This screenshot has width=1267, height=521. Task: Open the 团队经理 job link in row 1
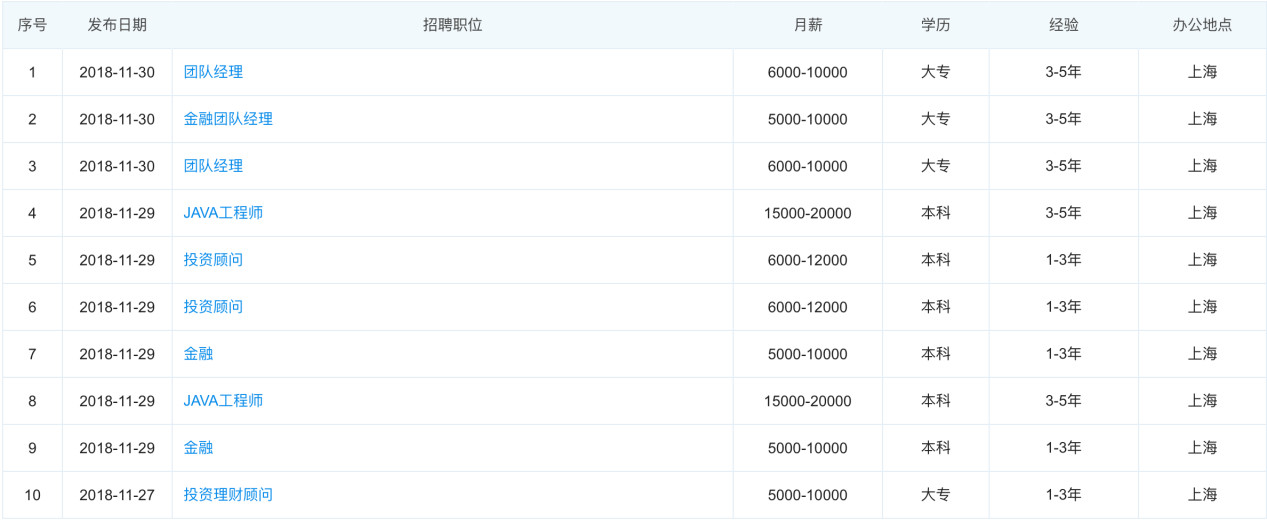pyautogui.click(x=213, y=72)
